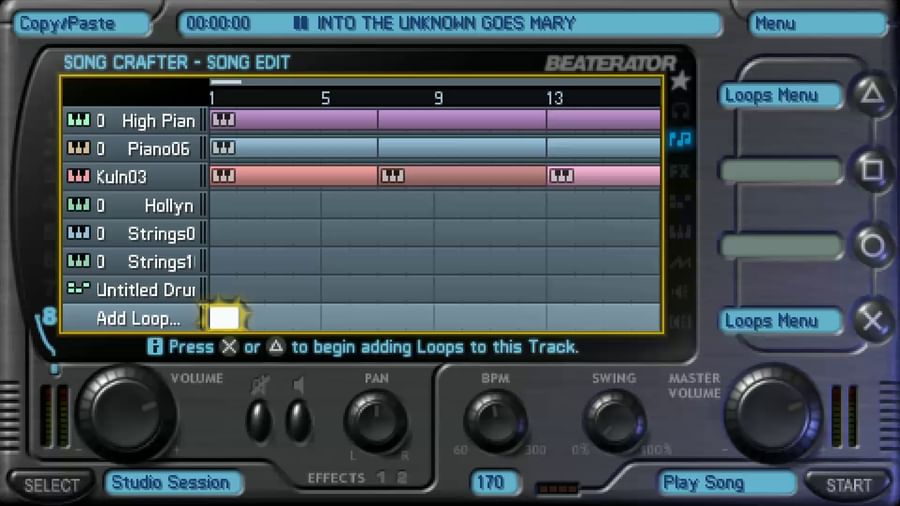Click the pause icon before the song title
900x506 pixels.
tap(301, 24)
